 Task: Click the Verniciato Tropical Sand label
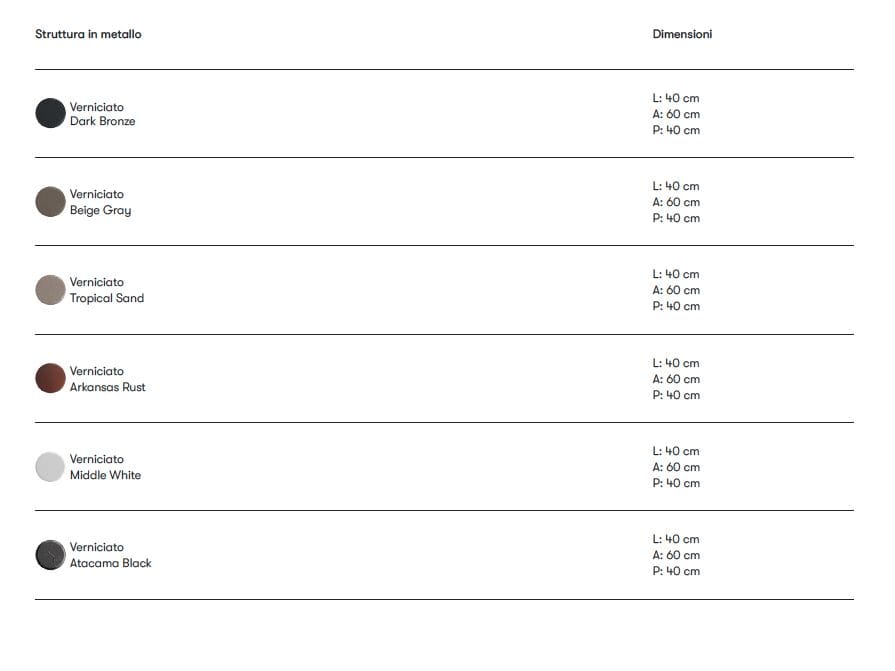point(106,290)
